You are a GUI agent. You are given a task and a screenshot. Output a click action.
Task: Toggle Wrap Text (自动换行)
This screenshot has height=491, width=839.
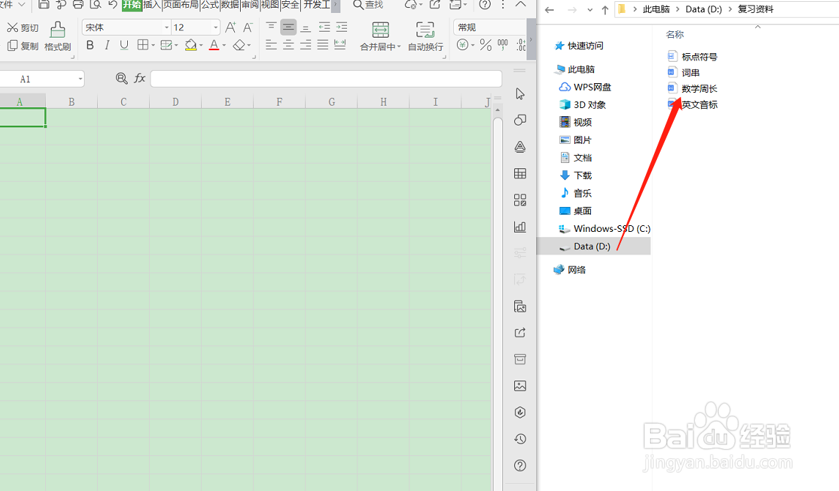425,36
